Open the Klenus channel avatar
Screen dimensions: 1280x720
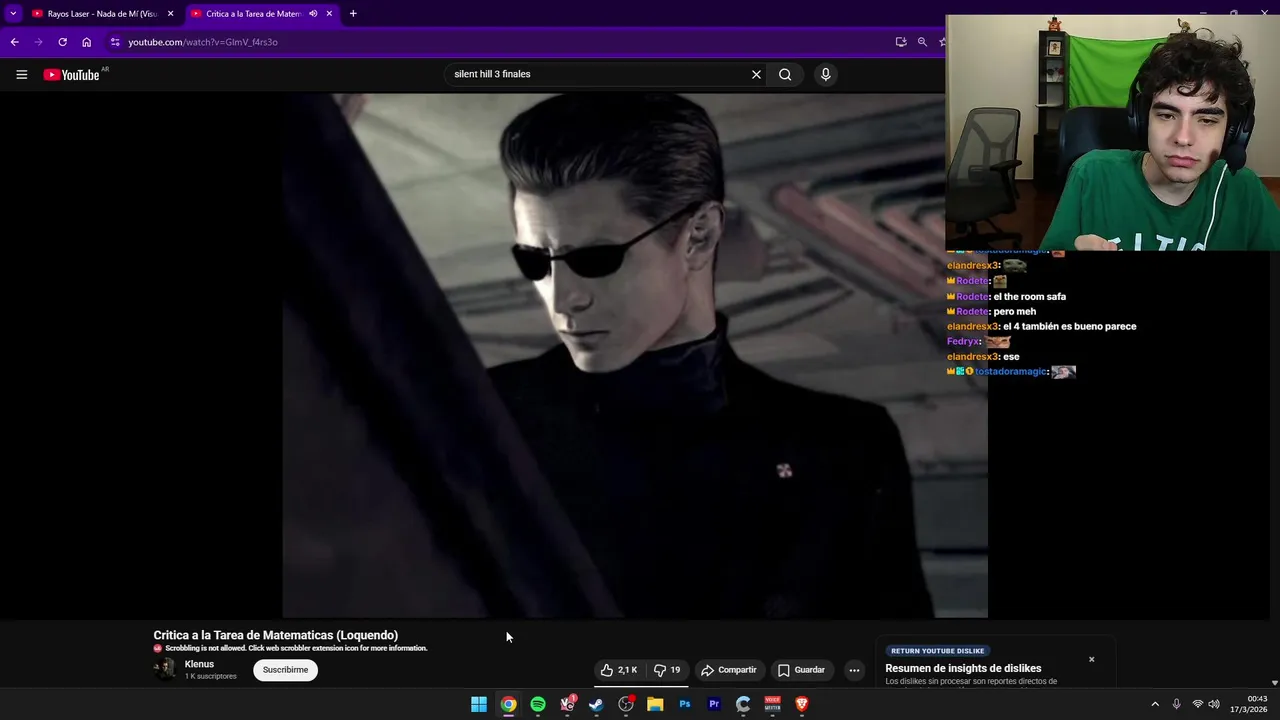[165, 669]
